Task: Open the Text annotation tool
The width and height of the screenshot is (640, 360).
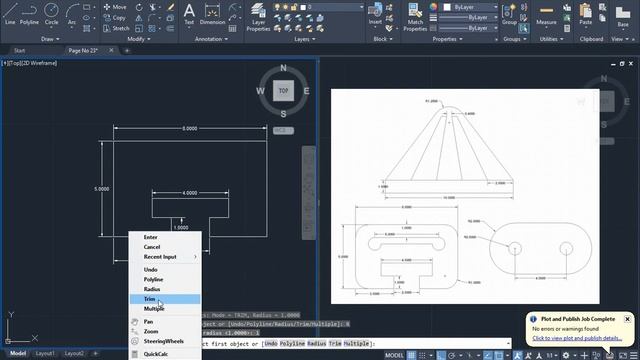Action: point(189,14)
